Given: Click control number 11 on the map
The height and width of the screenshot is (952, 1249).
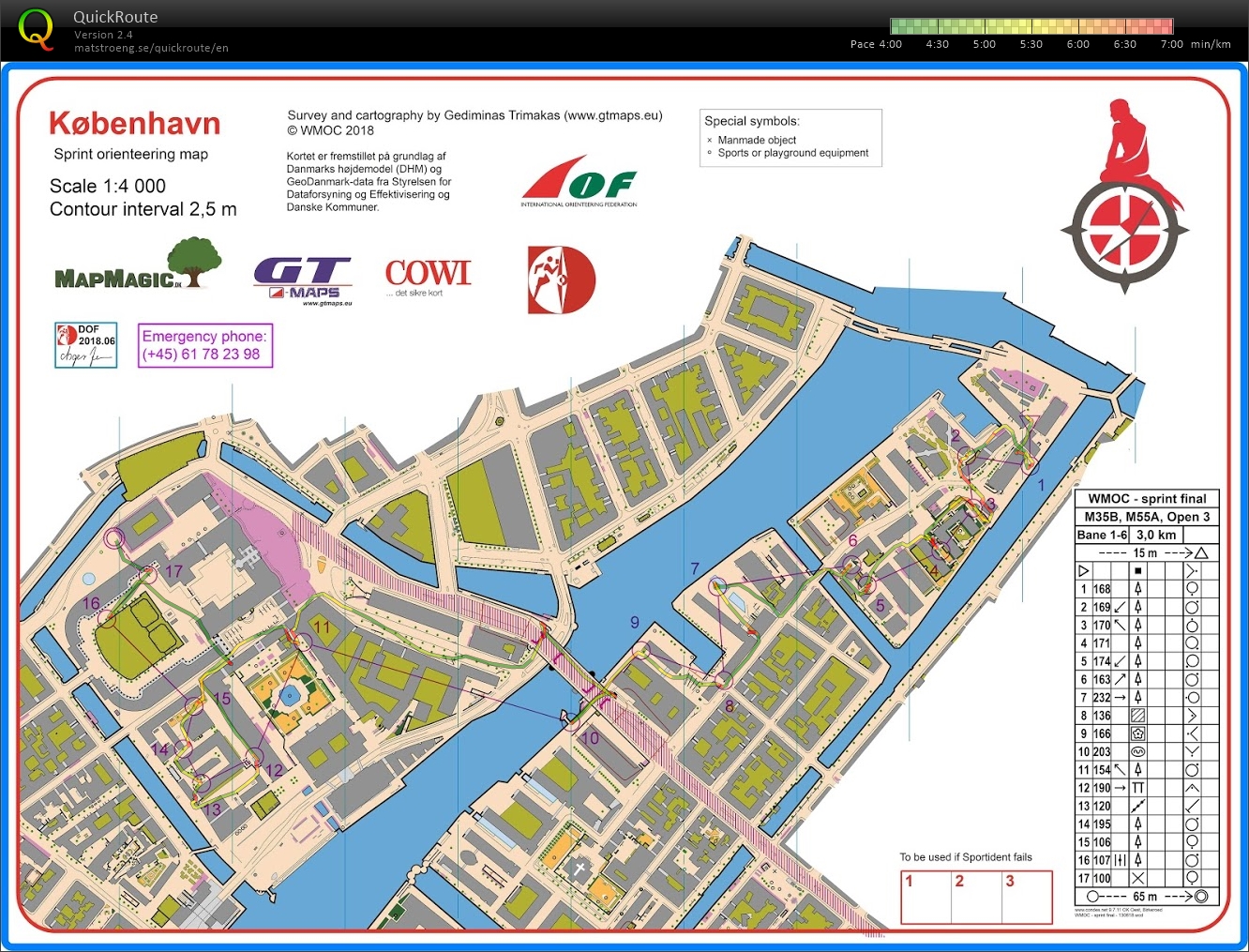Looking at the screenshot, I should click(322, 627).
